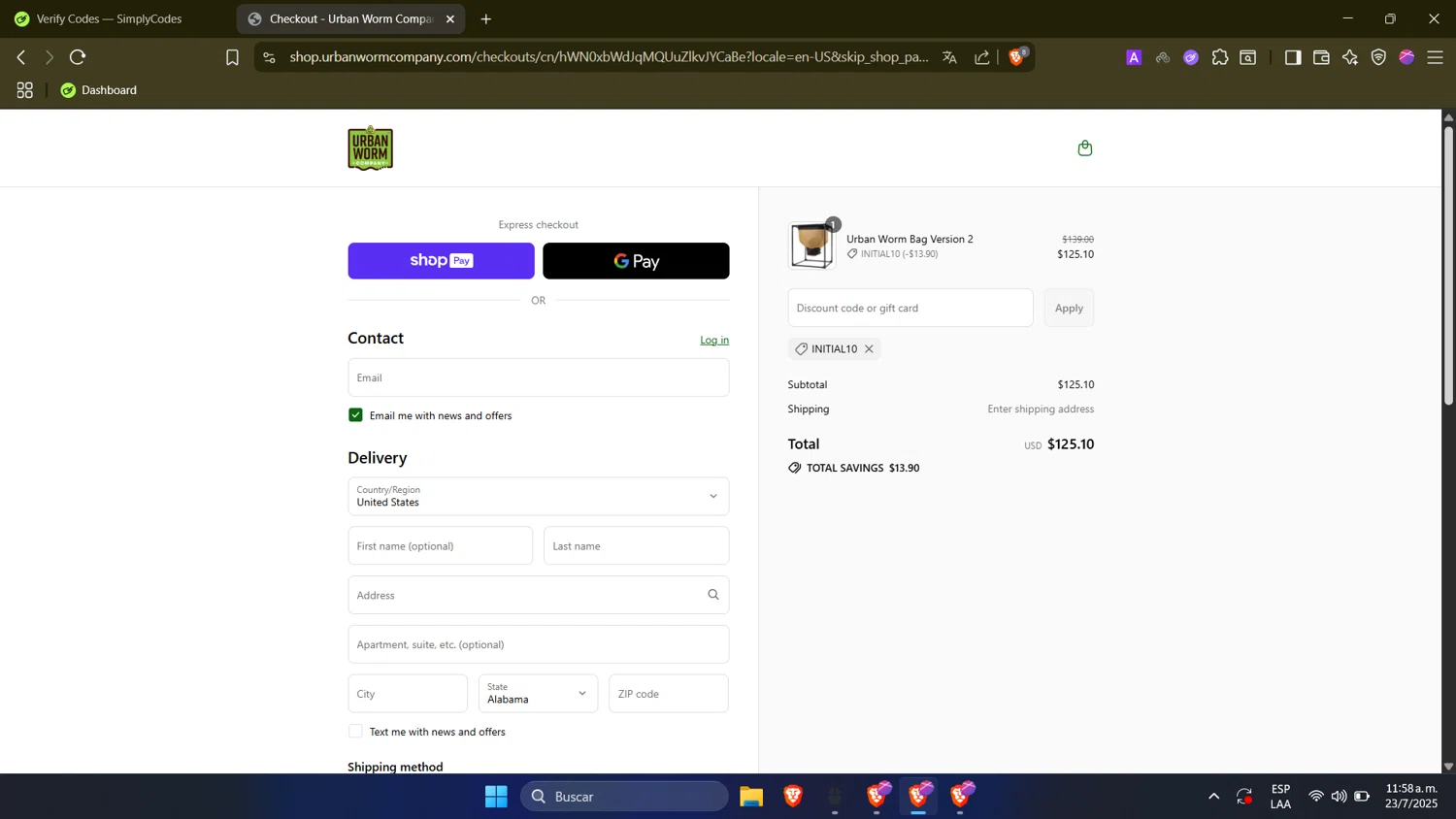Open the clock showing 11:58 a.m.
The width and height of the screenshot is (1456, 819).
point(1411,797)
